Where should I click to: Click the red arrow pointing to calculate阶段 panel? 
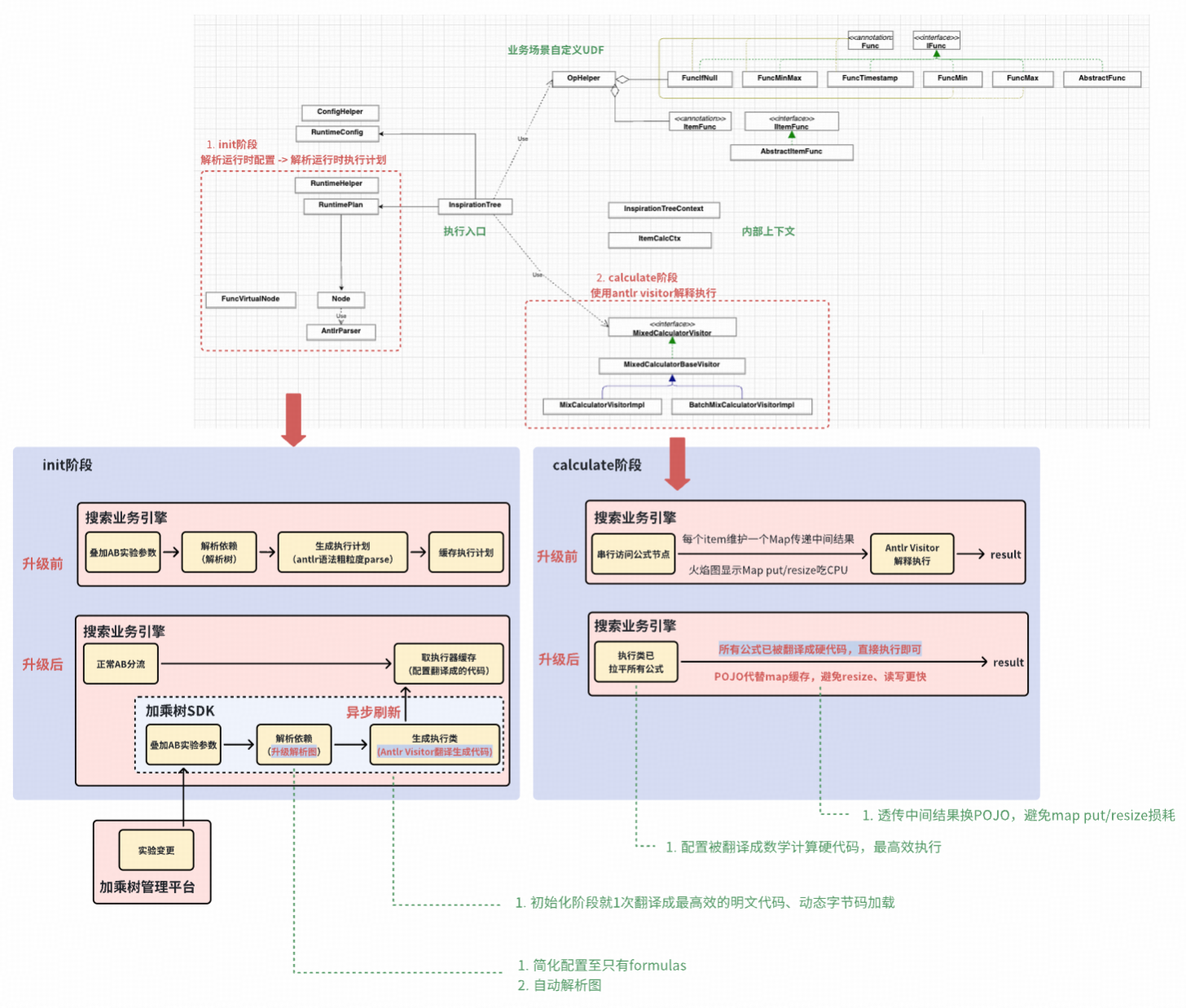(x=677, y=462)
